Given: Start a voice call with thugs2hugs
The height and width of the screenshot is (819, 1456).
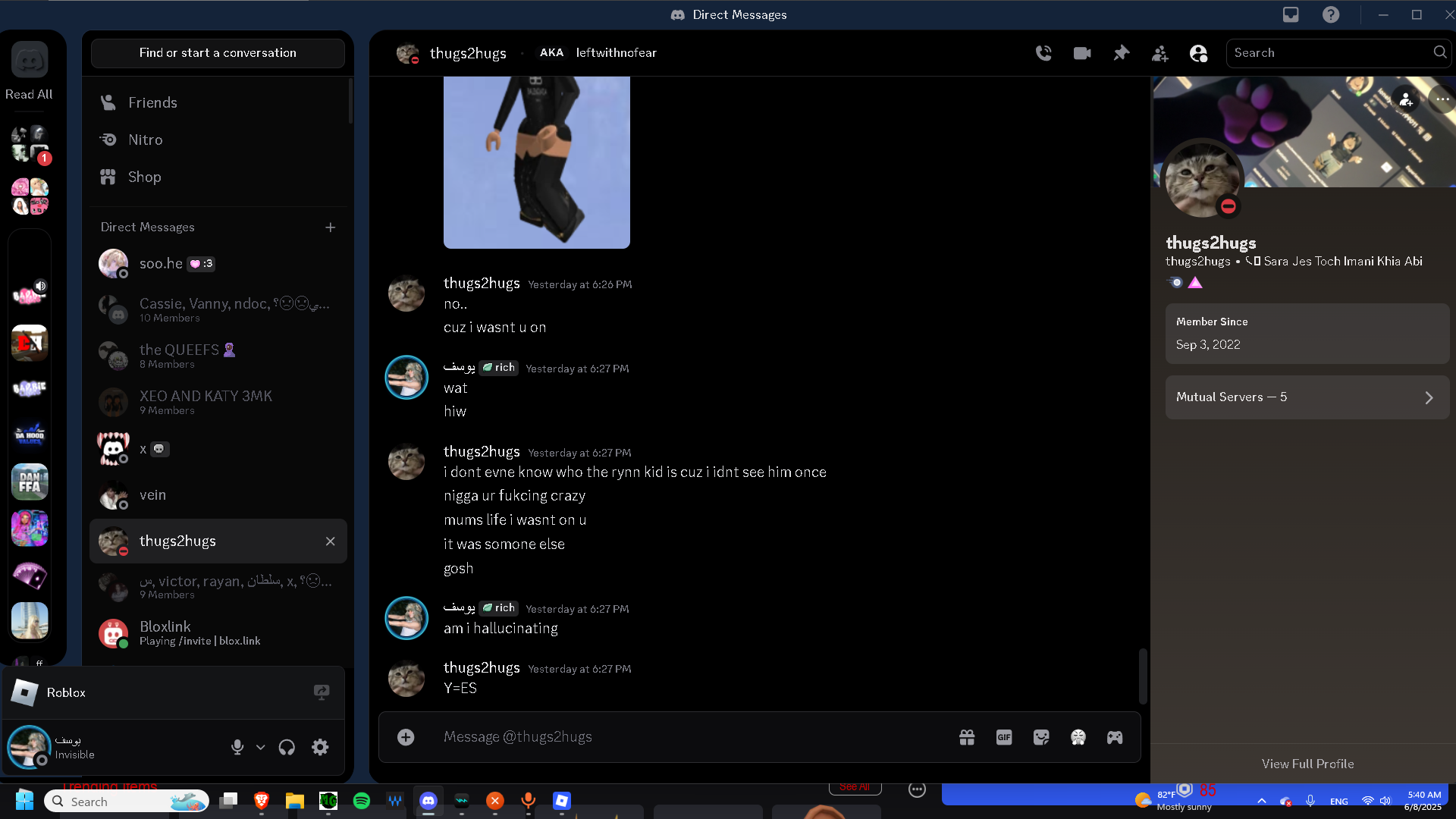Looking at the screenshot, I should 1043,53.
